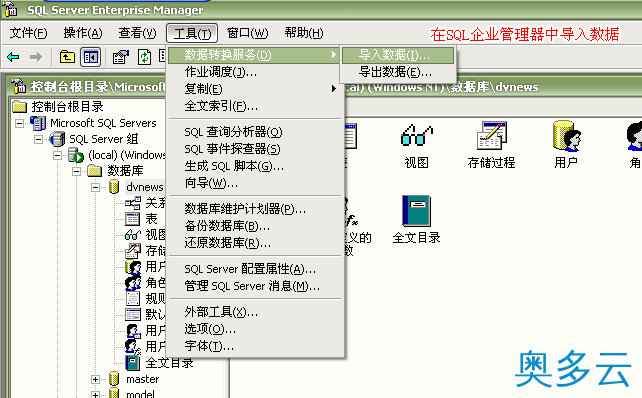642x398 pixels.
Task: Click the model database icon
Action: coord(114,393)
